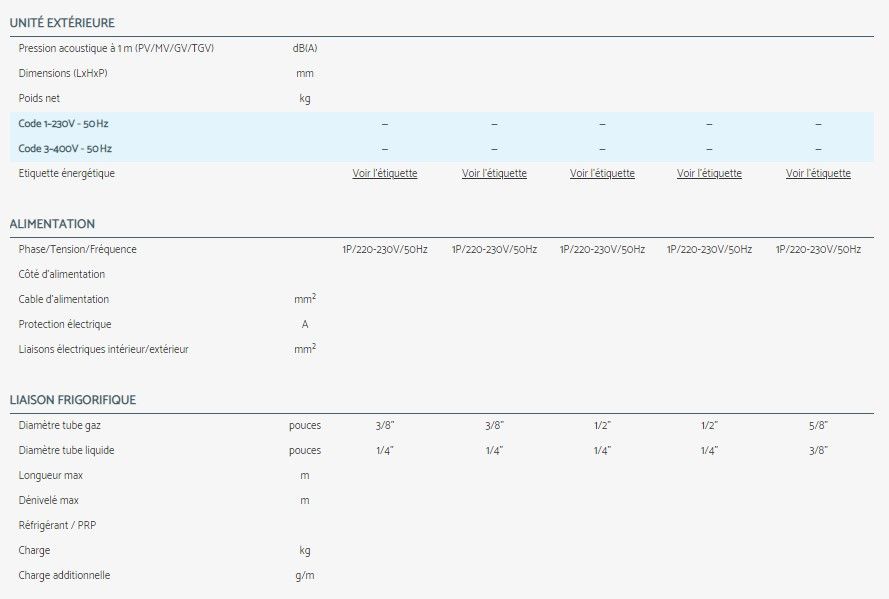Screen dimensions: 889x599
Task: Open the second column's "Voir l'étiquette" link
Action: 494,173
